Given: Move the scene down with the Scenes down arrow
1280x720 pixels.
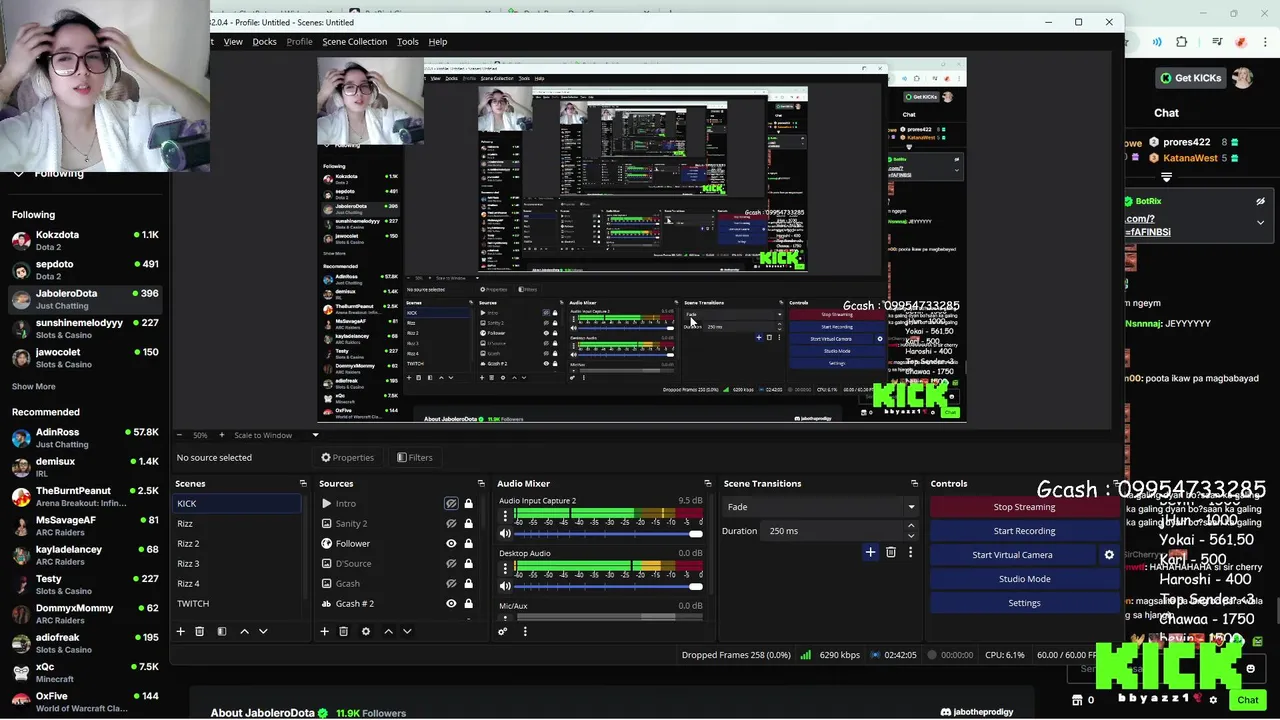Looking at the screenshot, I should pos(263,631).
